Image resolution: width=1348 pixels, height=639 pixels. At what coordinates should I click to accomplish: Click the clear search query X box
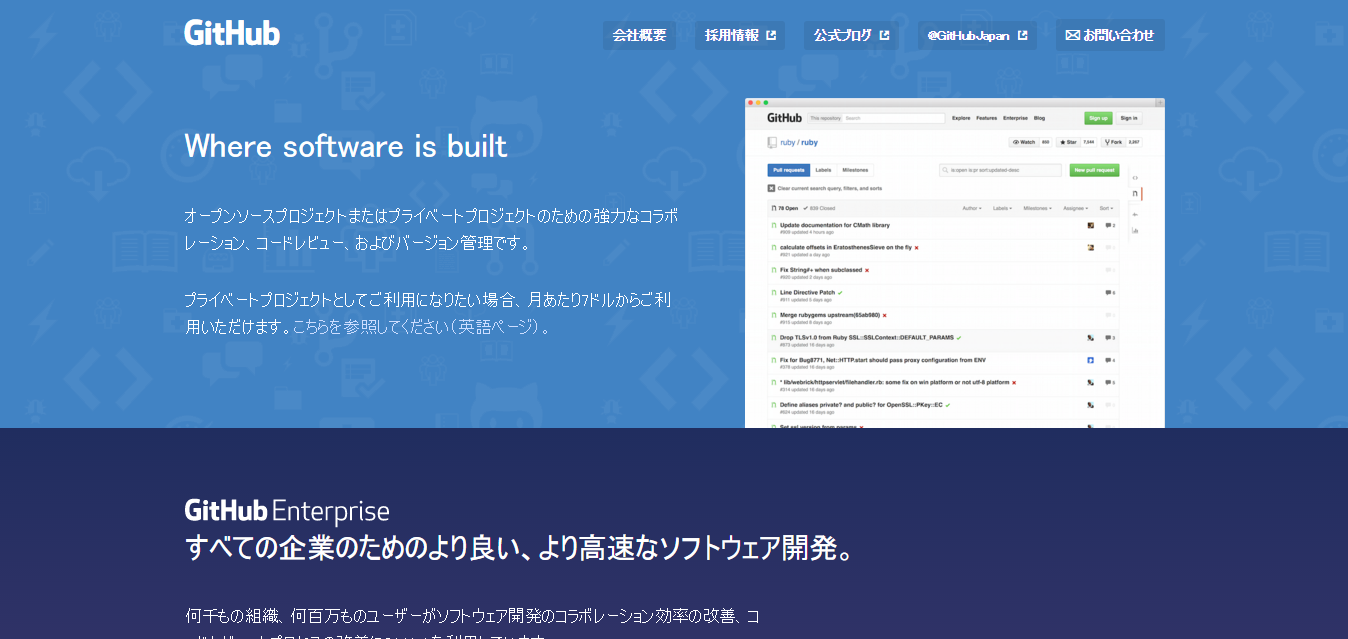click(x=771, y=188)
